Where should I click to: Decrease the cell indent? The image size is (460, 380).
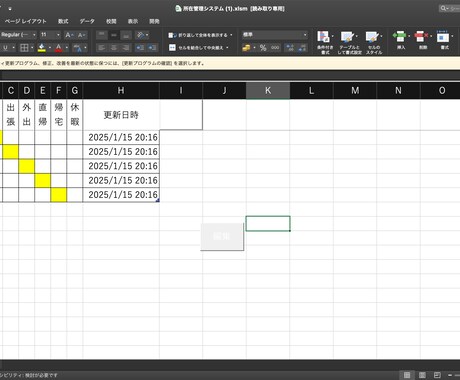coord(140,48)
